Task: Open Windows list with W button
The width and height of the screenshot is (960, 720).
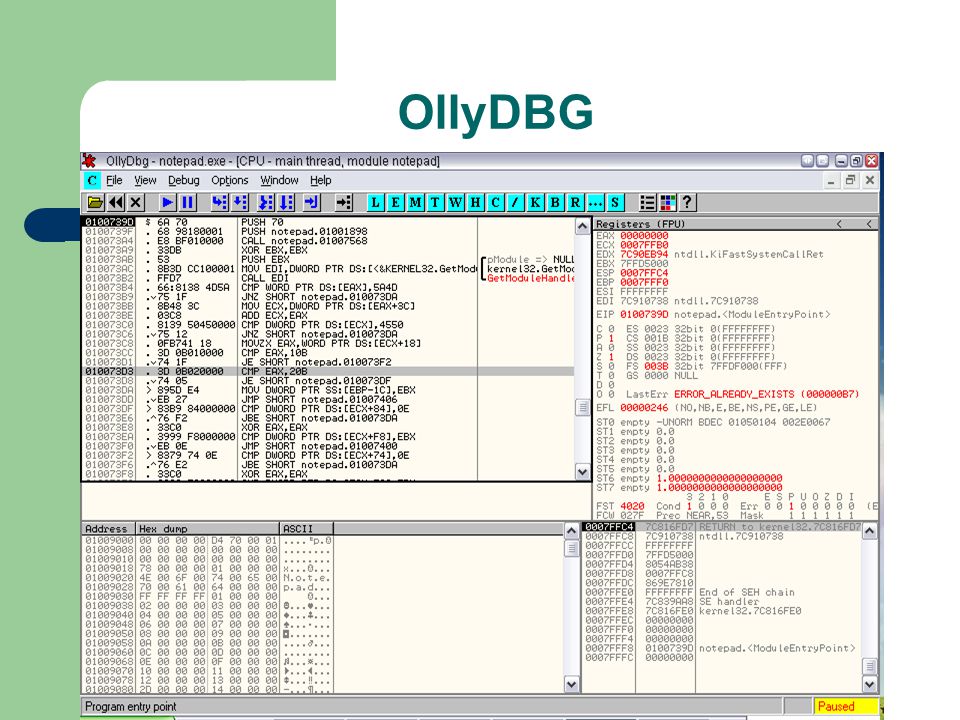Action: (456, 203)
